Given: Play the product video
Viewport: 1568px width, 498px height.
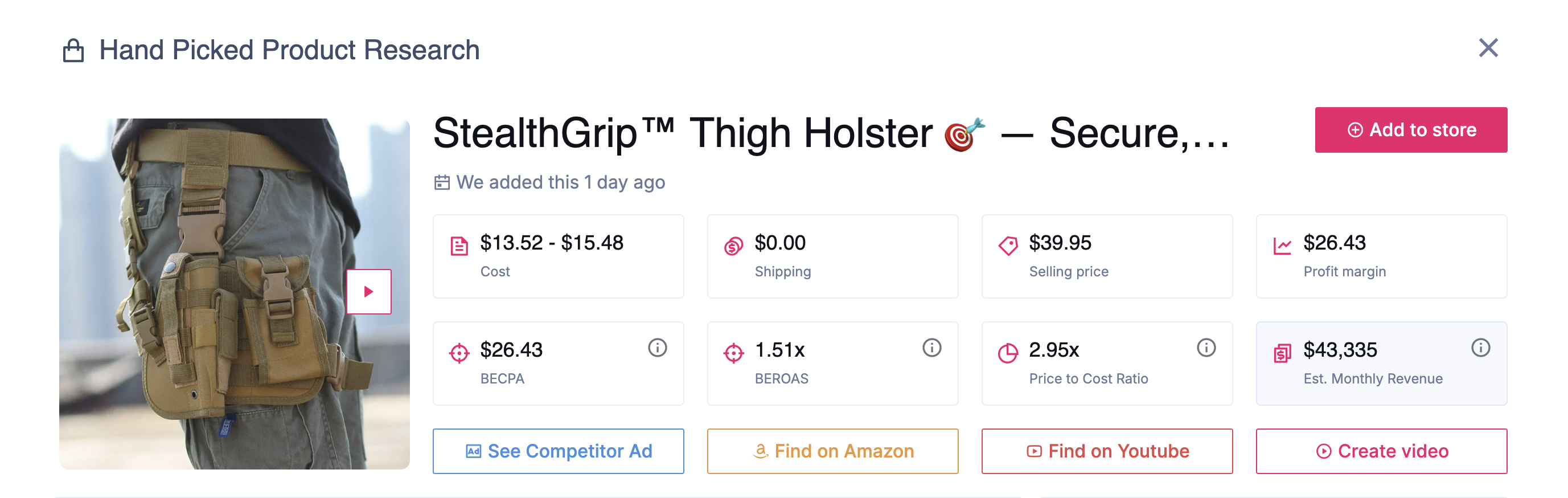Looking at the screenshot, I should point(368,292).
